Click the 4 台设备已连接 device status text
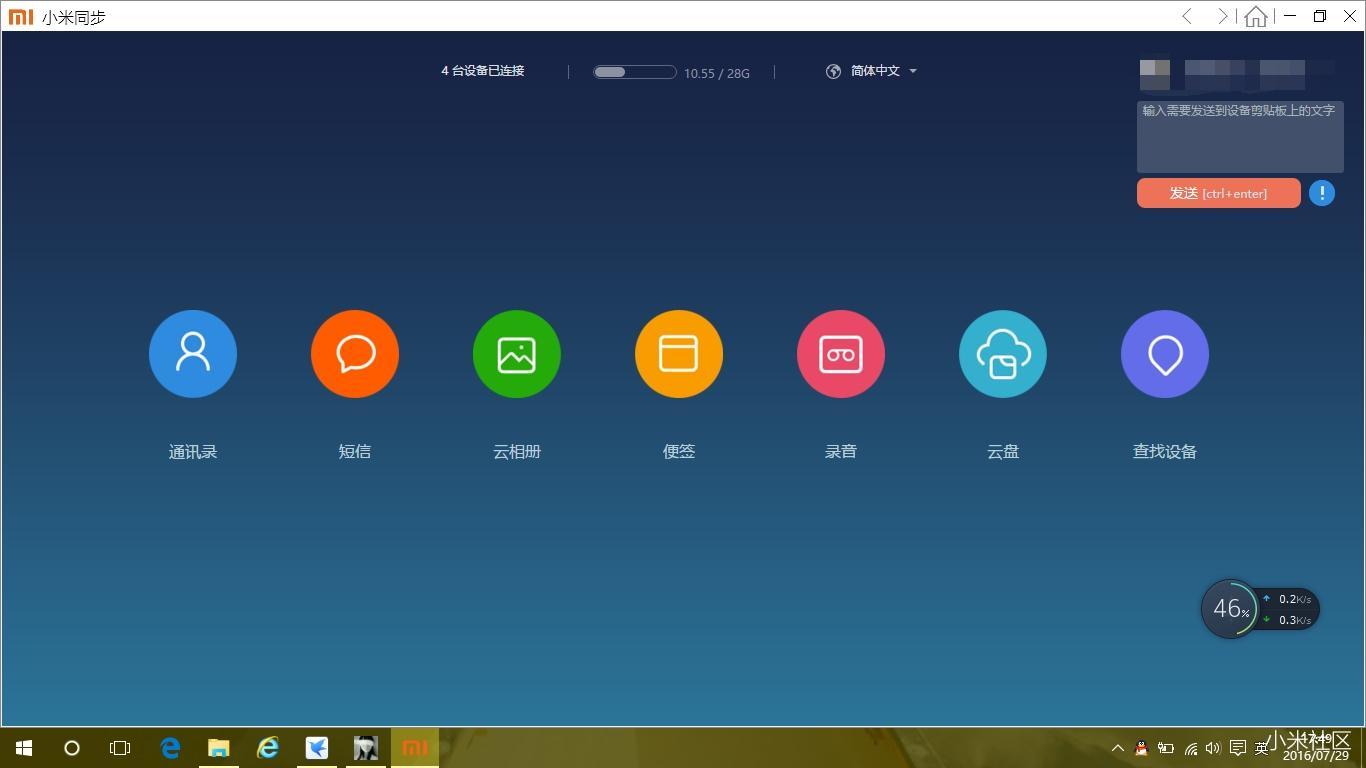 point(482,71)
